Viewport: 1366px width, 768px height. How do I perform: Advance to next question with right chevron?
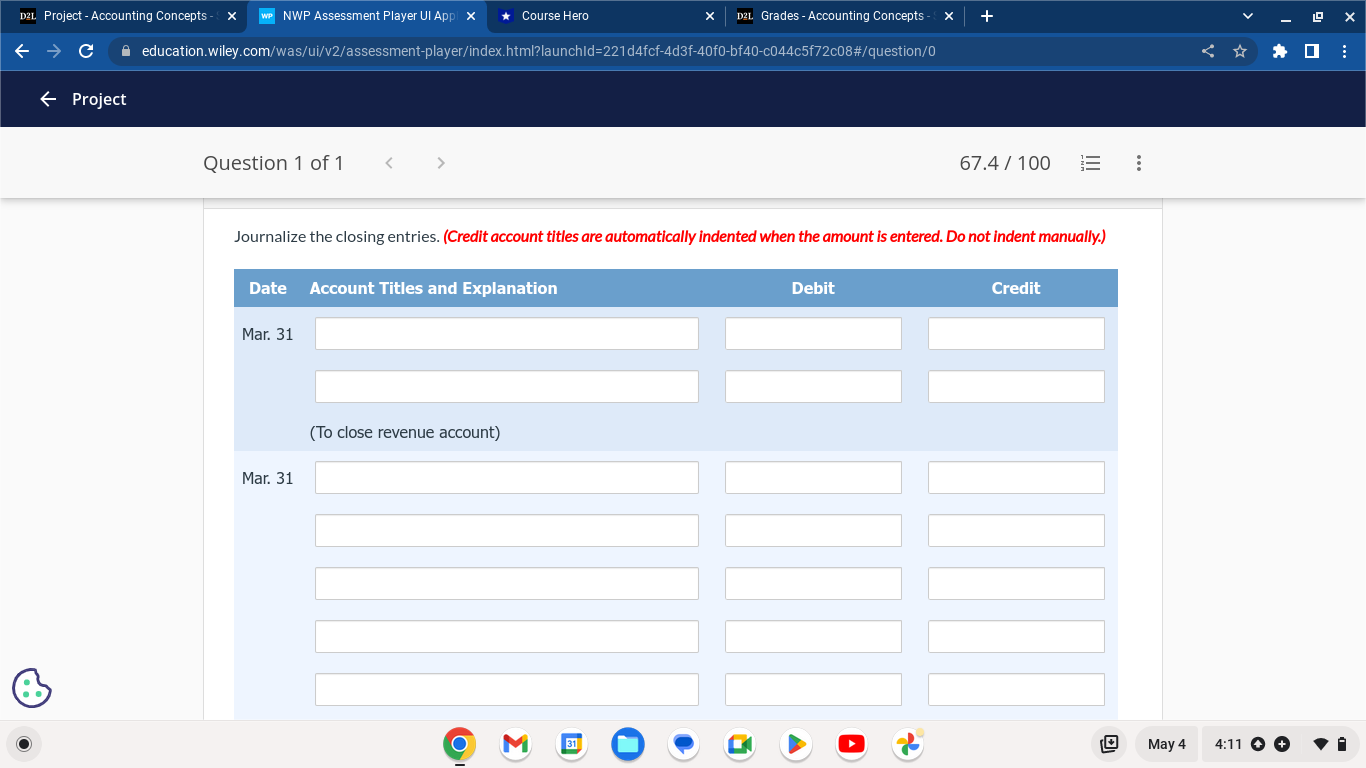pos(441,163)
